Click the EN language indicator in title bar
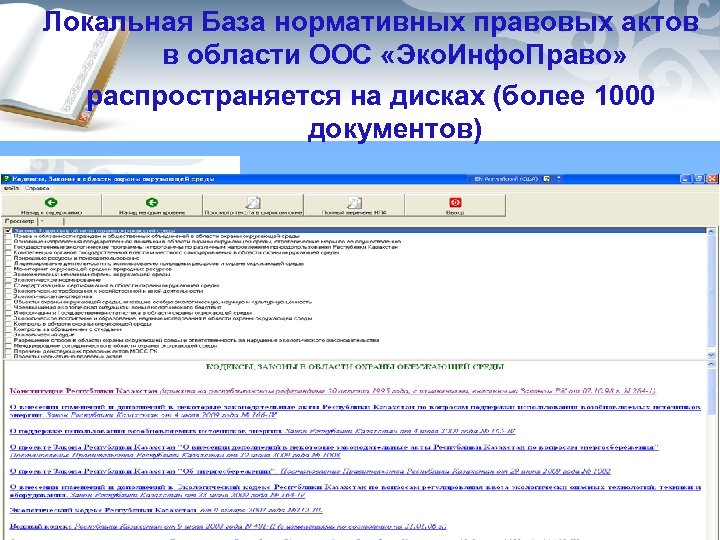This screenshot has height=540, width=720. coord(505,179)
